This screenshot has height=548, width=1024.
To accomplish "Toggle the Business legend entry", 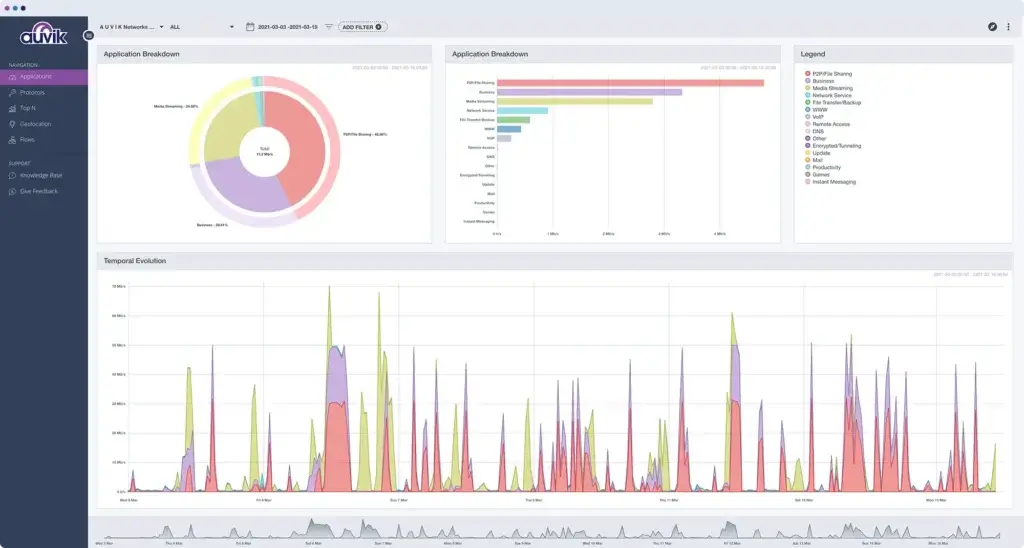I will coord(820,81).
